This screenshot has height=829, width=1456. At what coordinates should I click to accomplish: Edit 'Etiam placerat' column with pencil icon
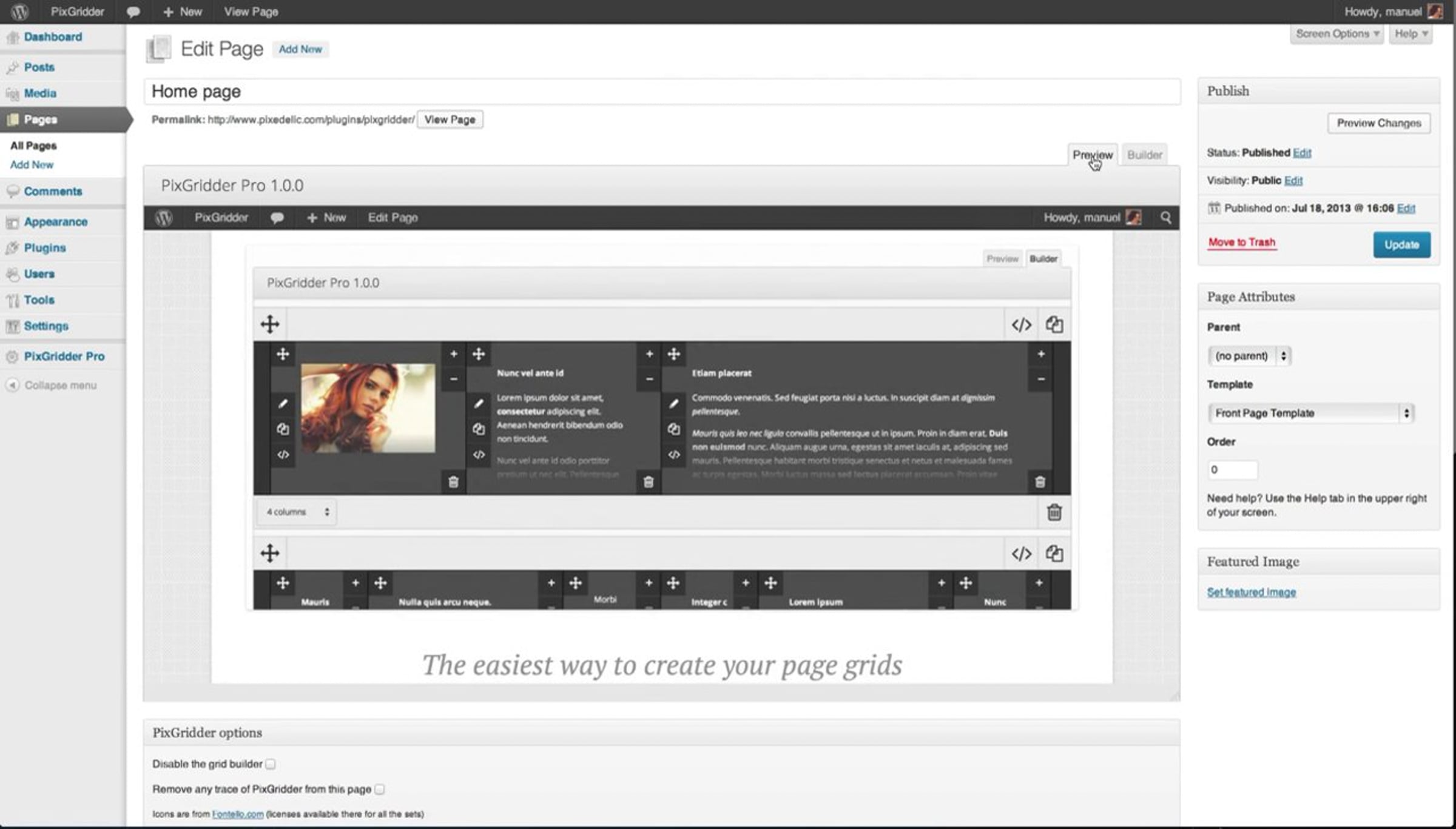click(674, 404)
